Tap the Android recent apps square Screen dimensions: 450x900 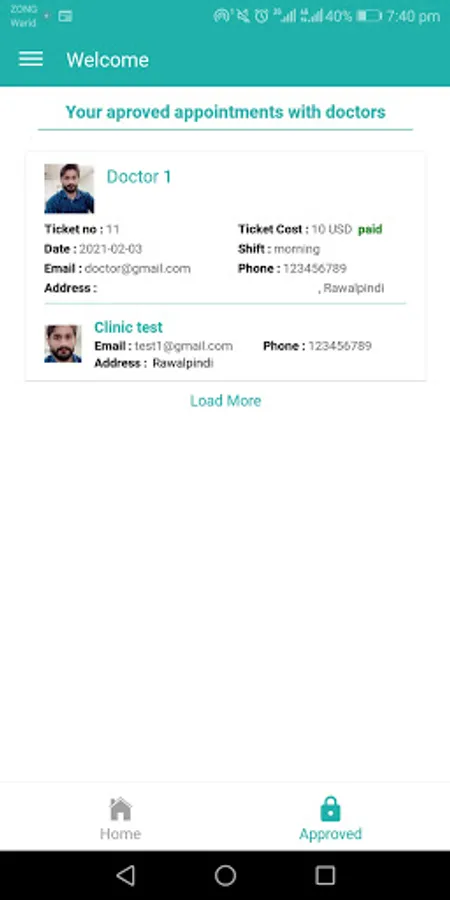[x=325, y=875]
